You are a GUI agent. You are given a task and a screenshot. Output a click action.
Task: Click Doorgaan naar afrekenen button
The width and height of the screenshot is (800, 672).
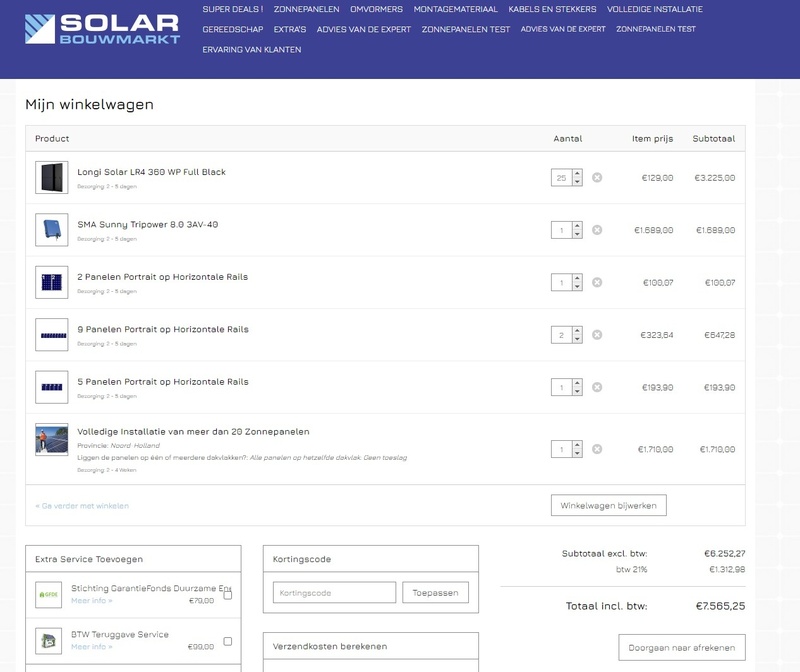[682, 648]
